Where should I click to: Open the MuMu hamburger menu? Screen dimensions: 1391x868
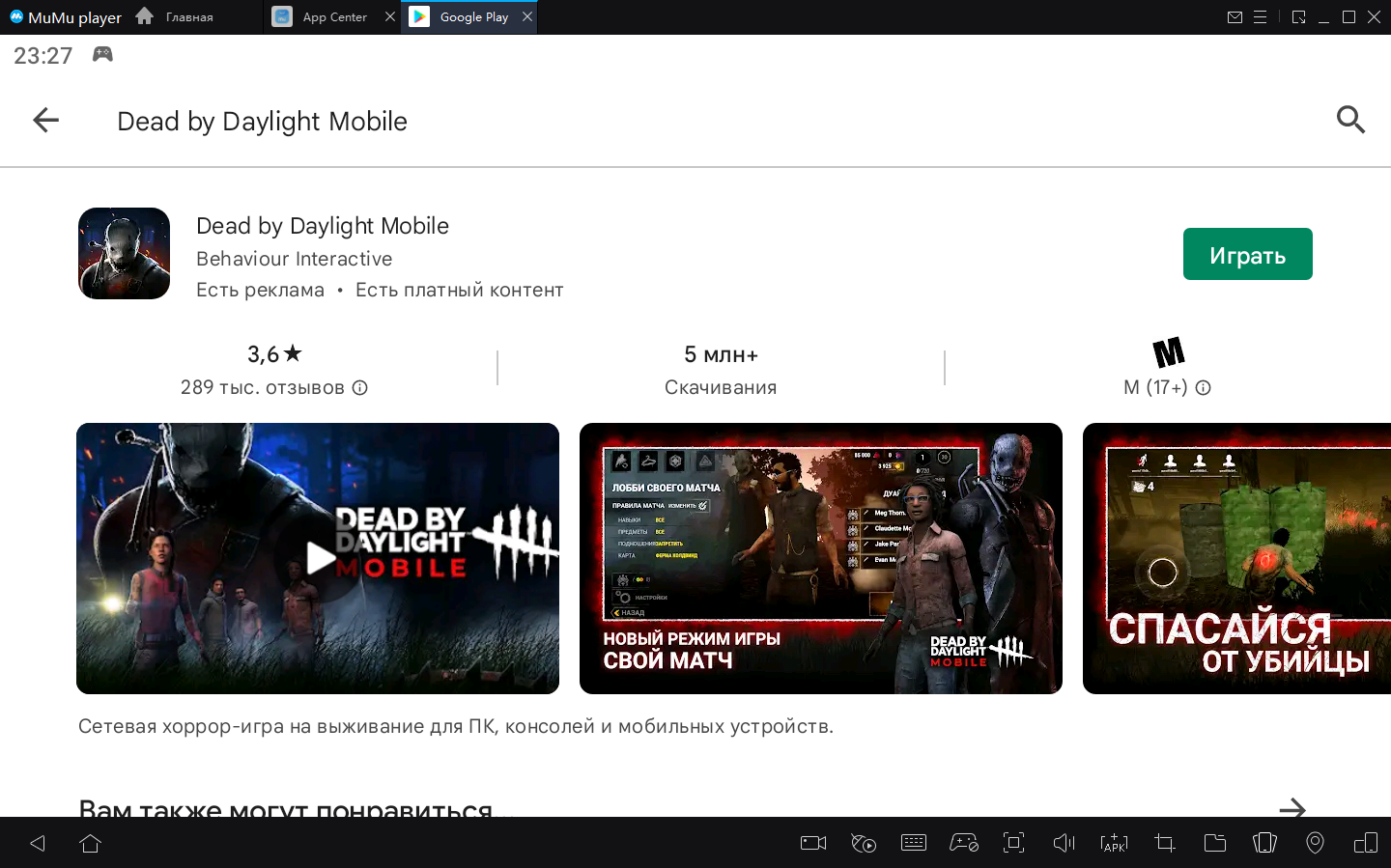point(1260,17)
